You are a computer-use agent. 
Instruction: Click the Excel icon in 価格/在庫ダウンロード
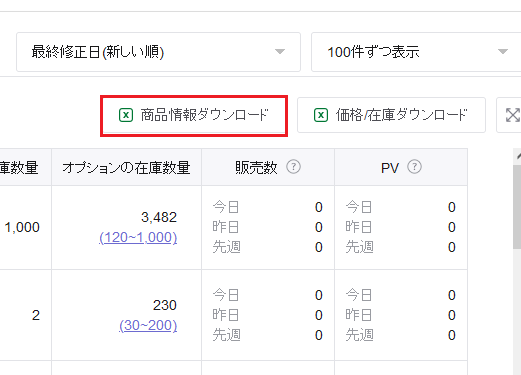[321, 115]
